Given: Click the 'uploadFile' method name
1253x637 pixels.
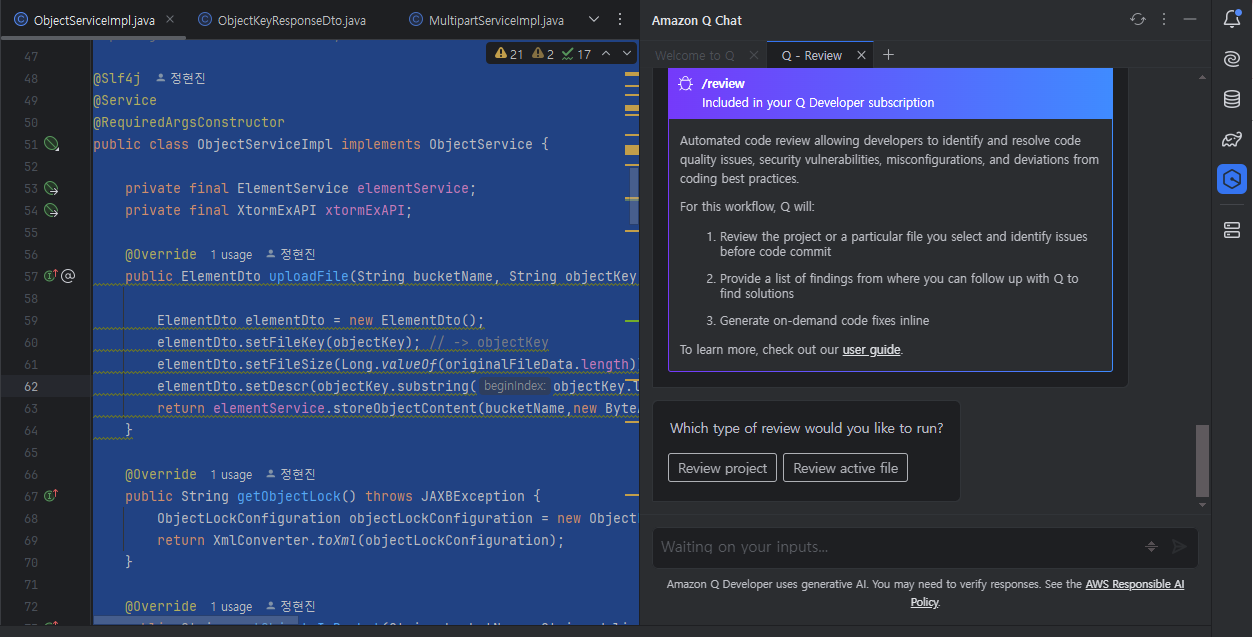Looking at the screenshot, I should click(x=308, y=276).
